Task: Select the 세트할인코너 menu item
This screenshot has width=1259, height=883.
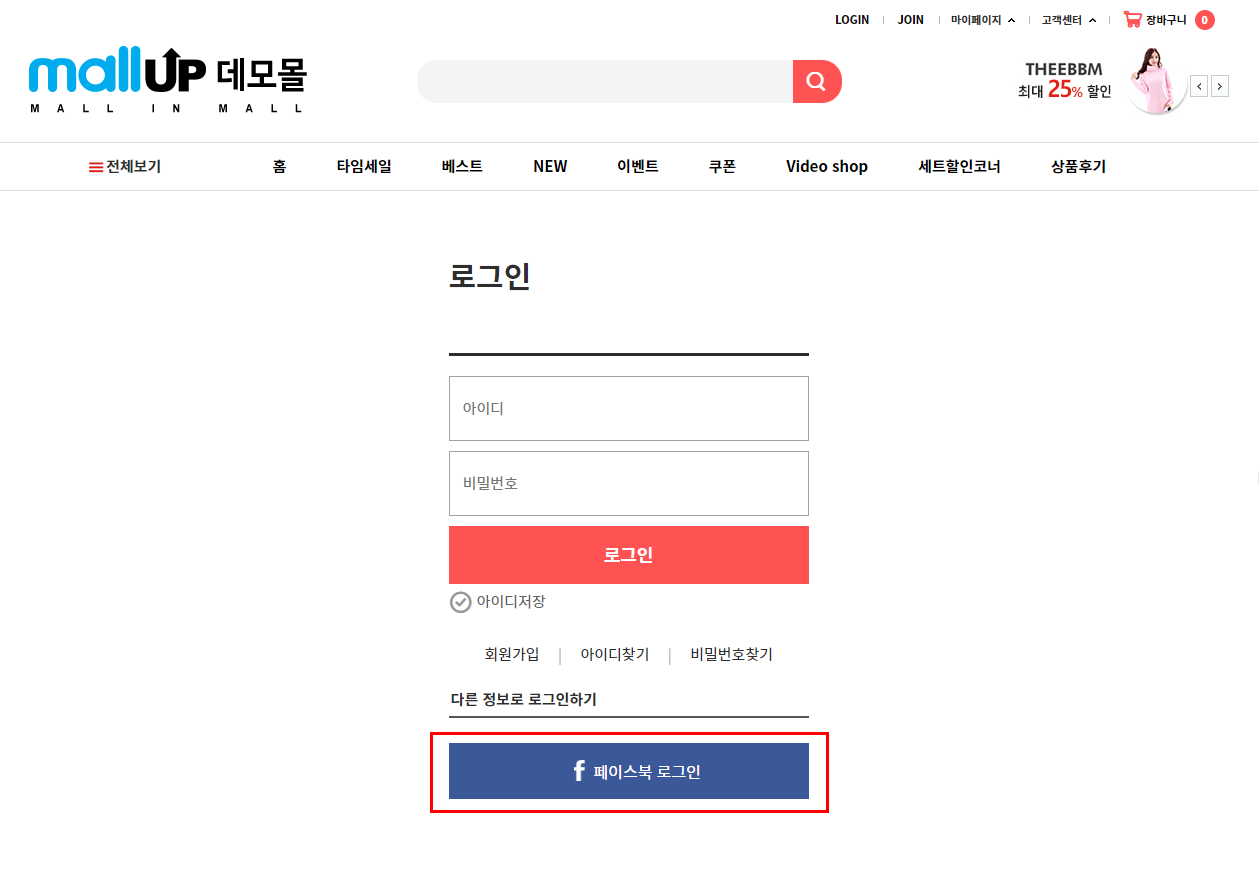Action: pos(959,167)
